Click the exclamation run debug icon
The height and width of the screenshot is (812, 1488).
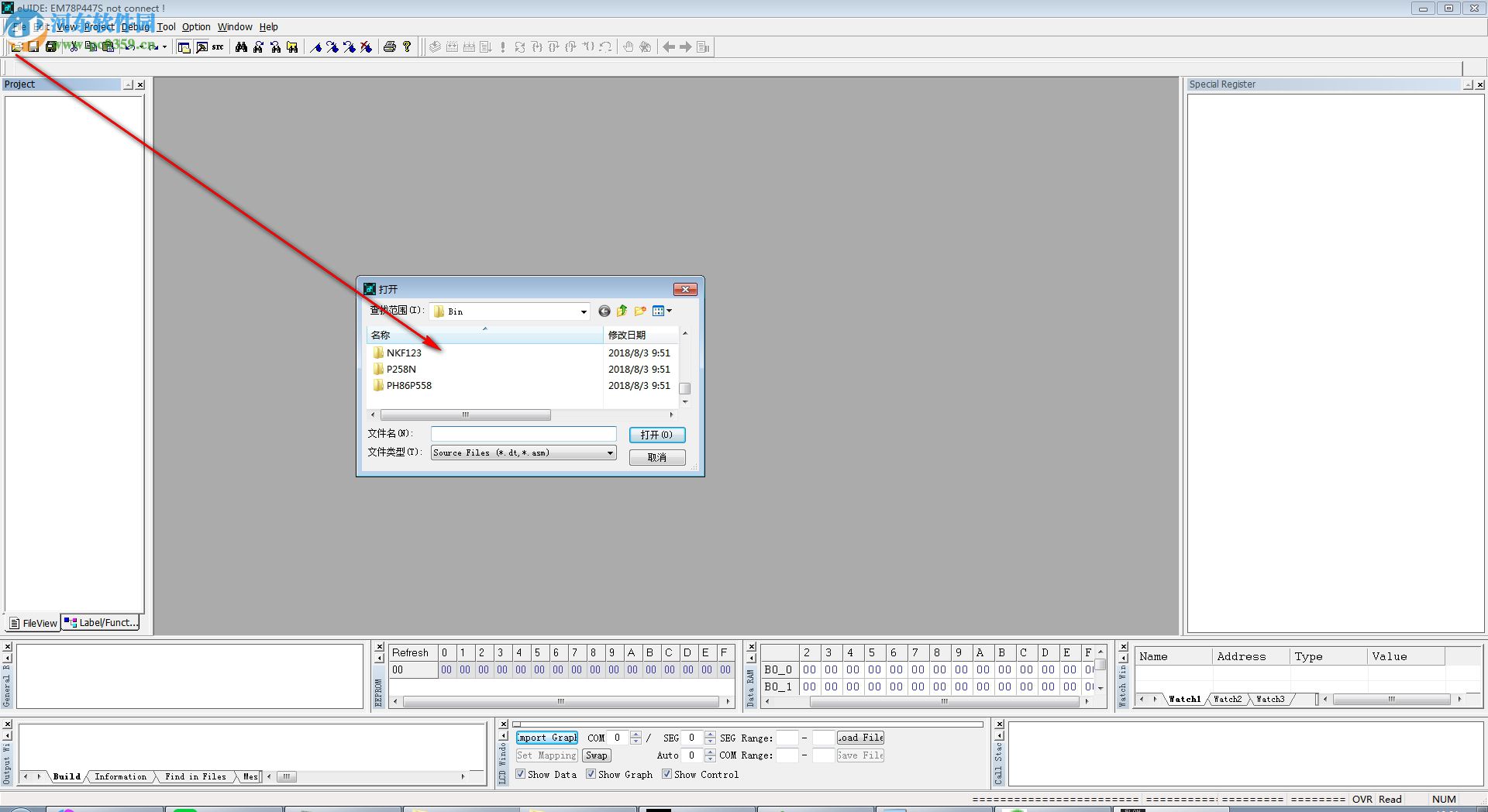(503, 47)
